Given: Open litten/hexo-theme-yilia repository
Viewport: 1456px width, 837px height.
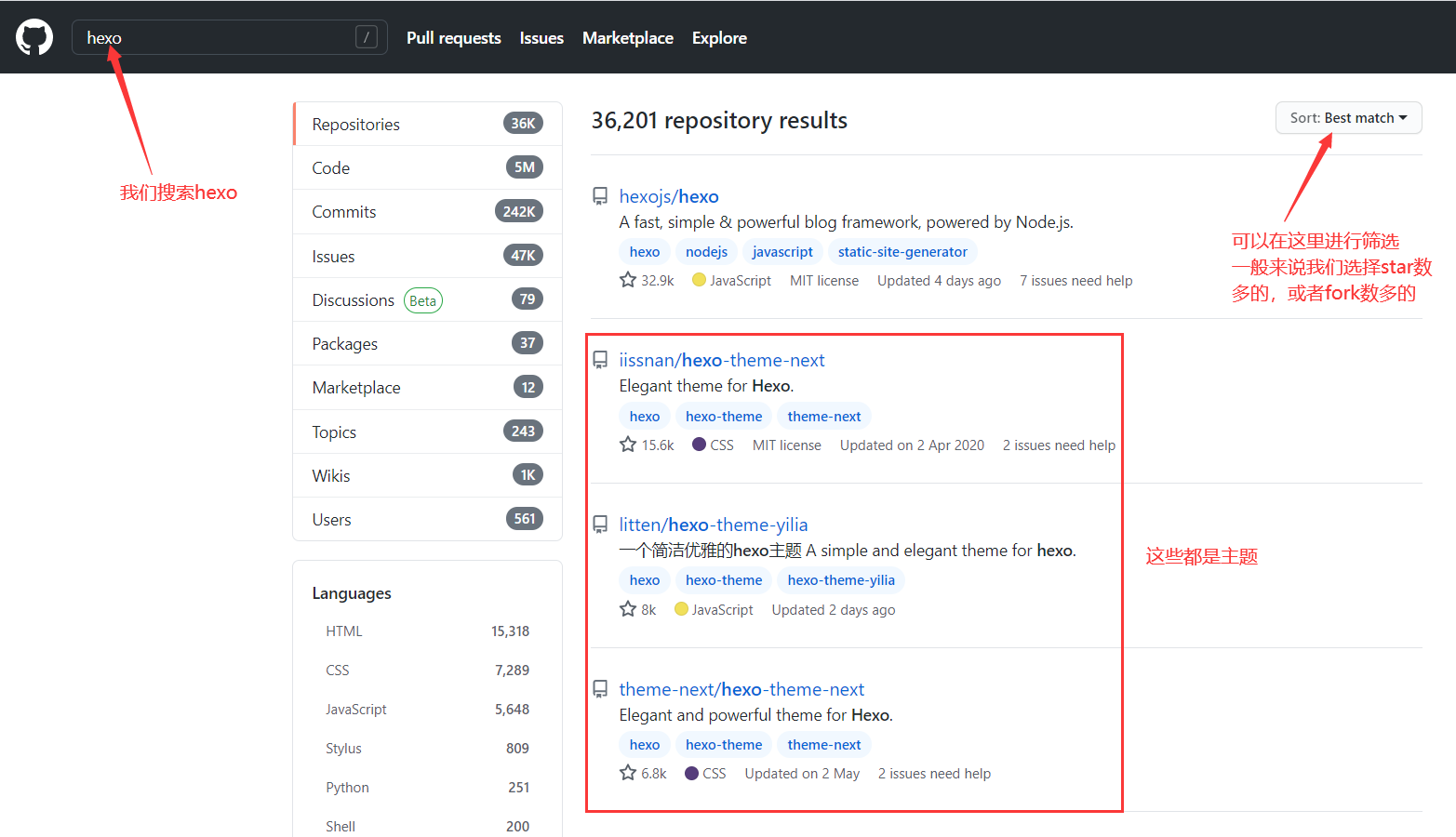Looking at the screenshot, I should click(714, 525).
